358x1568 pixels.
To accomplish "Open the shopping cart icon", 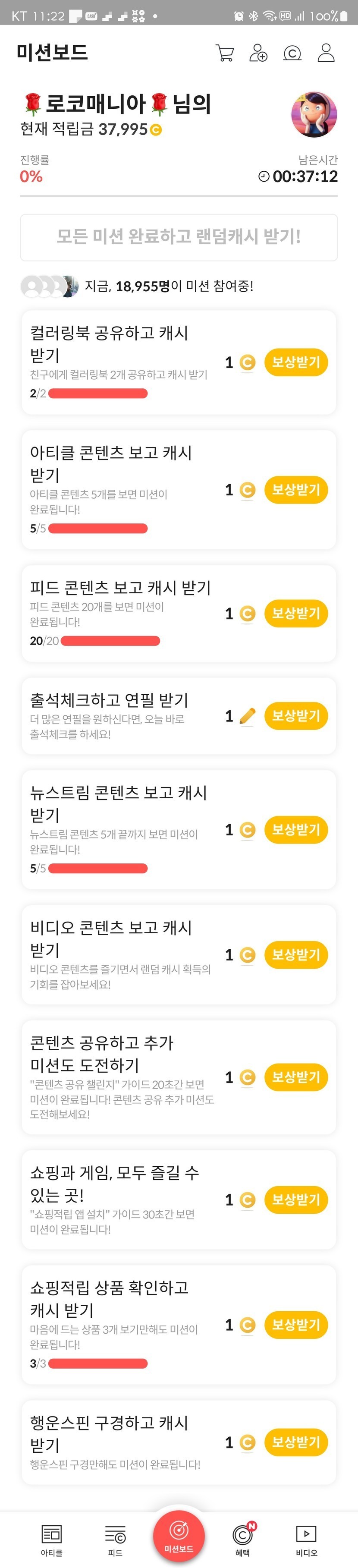I will coord(225,53).
